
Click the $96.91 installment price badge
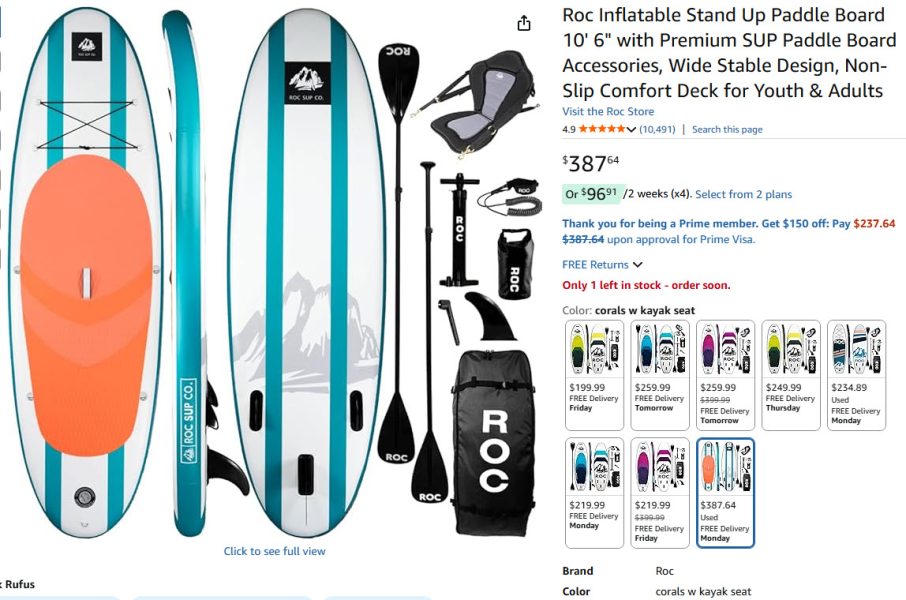[592, 194]
